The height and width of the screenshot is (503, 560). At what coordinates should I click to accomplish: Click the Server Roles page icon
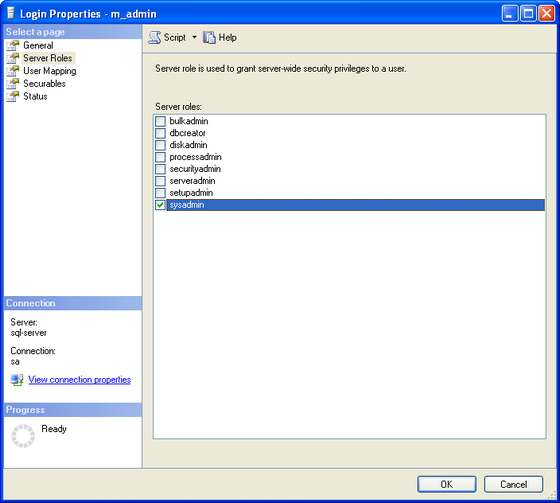(13, 58)
